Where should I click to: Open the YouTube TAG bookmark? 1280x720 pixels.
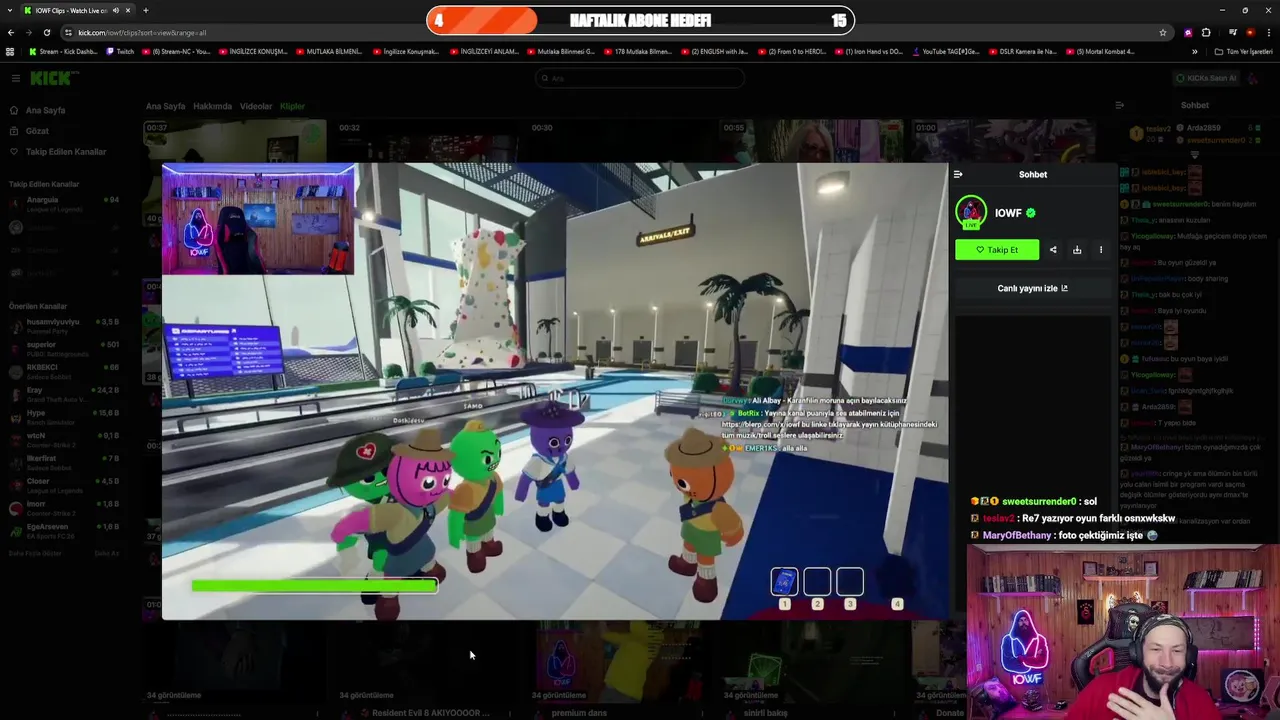point(946,52)
